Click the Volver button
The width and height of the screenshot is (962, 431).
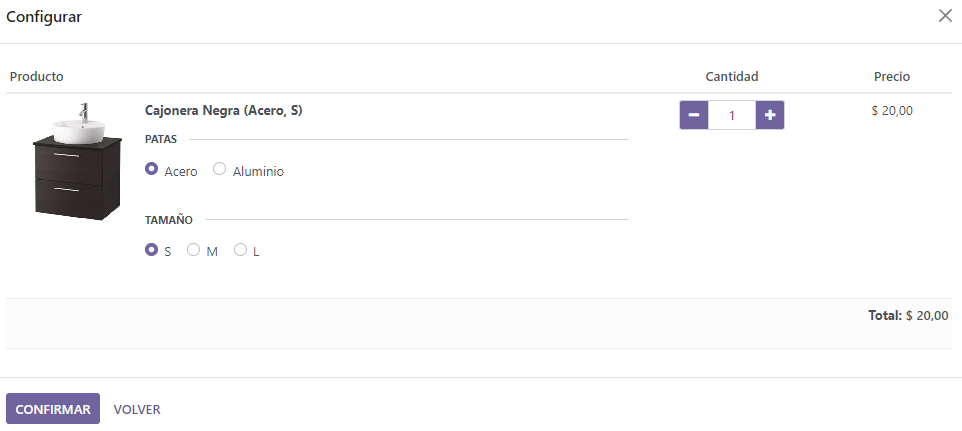137,409
